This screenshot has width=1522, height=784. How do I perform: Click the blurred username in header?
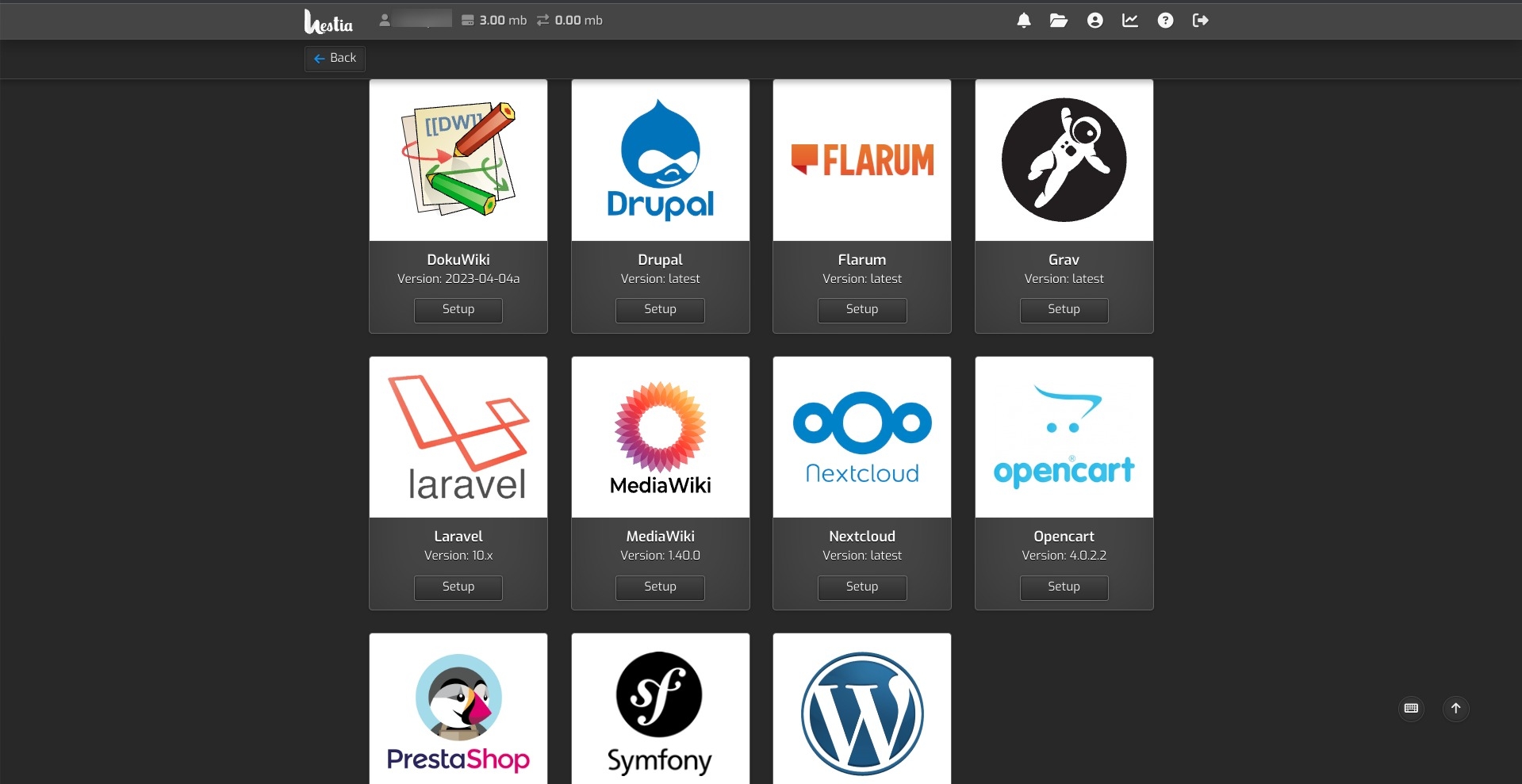(x=422, y=19)
